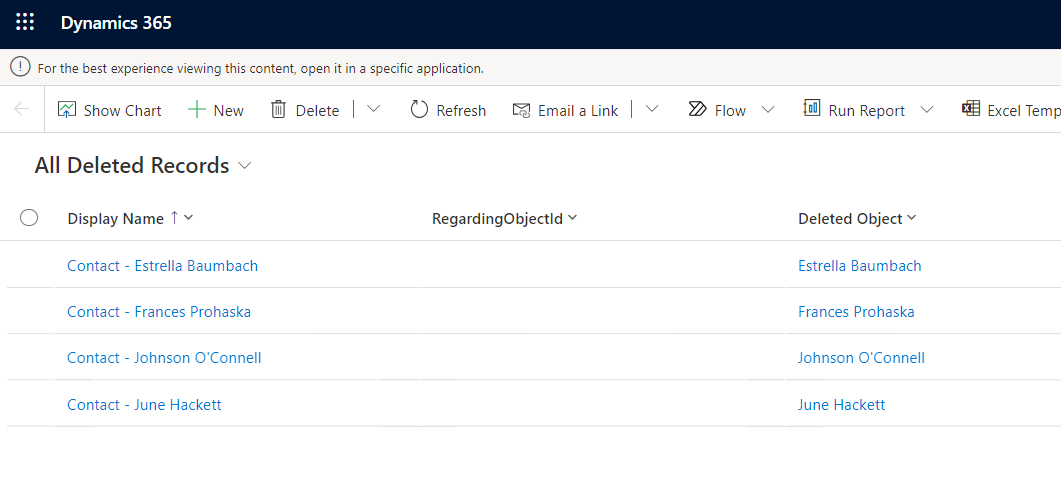The image size is (1061, 496).
Task: Click the Delete trash can icon
Action: tap(279, 110)
